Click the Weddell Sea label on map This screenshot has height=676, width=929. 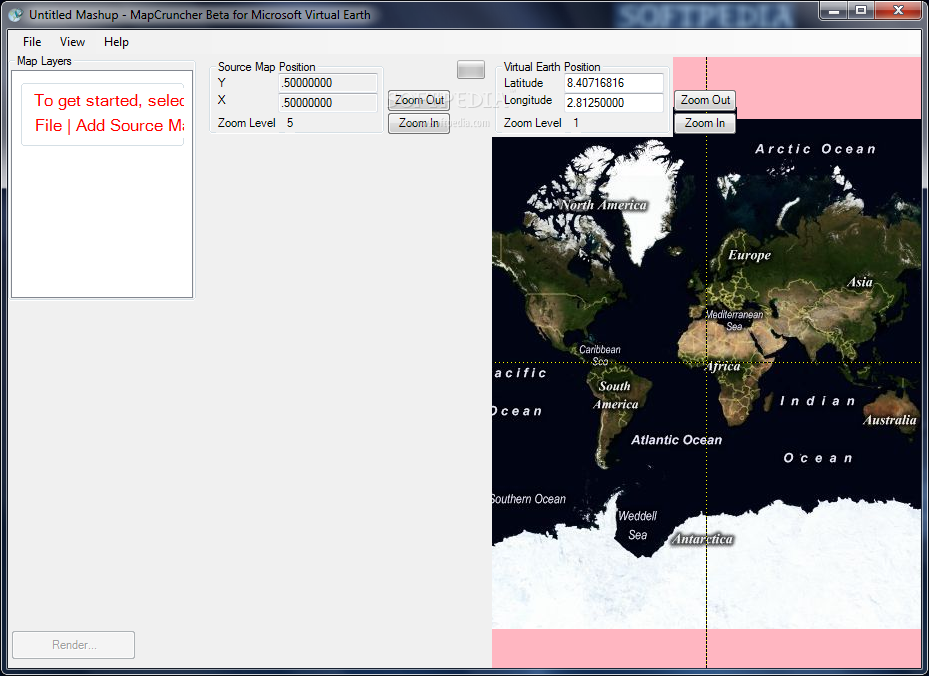(638, 526)
